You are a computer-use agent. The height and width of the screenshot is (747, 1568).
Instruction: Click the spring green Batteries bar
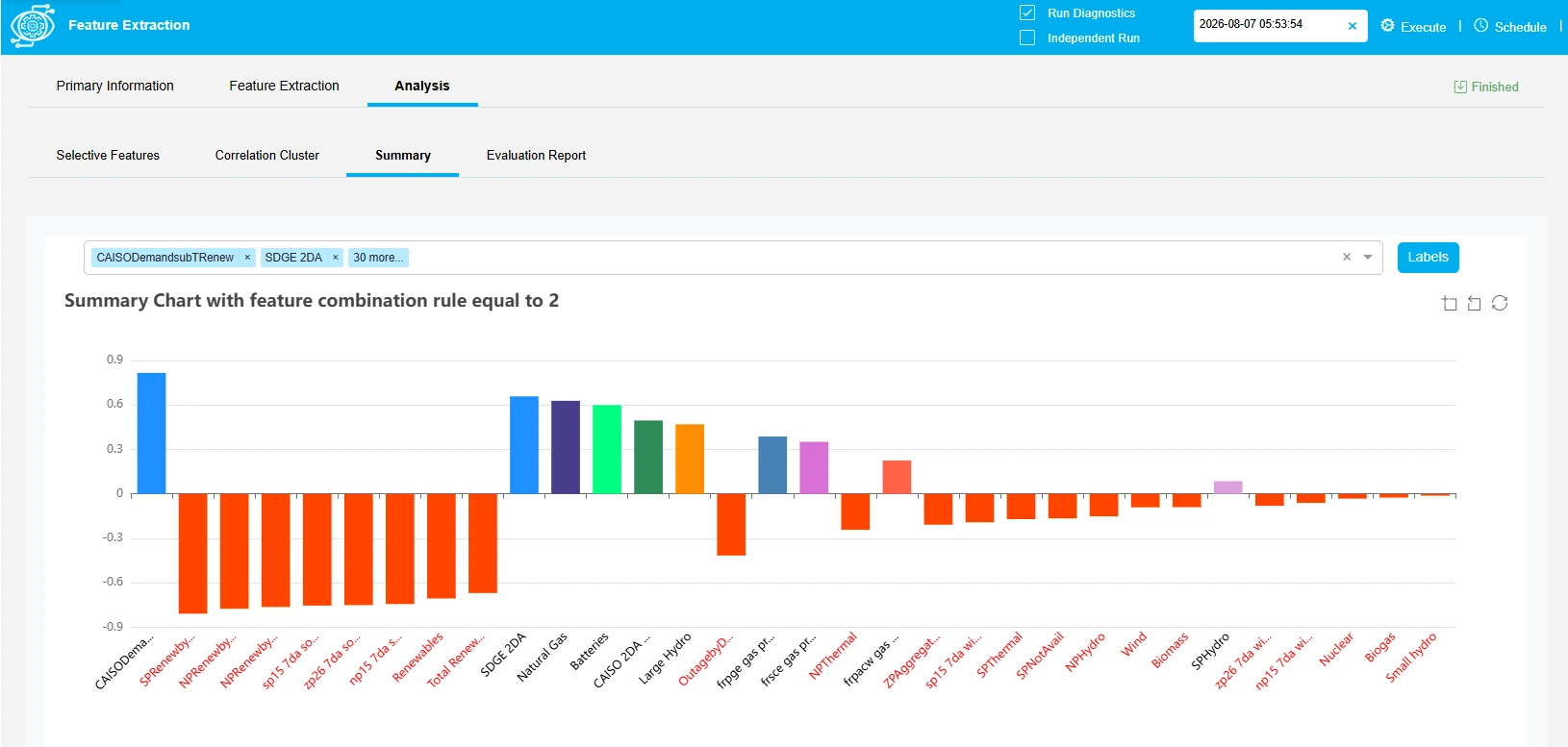point(607,449)
